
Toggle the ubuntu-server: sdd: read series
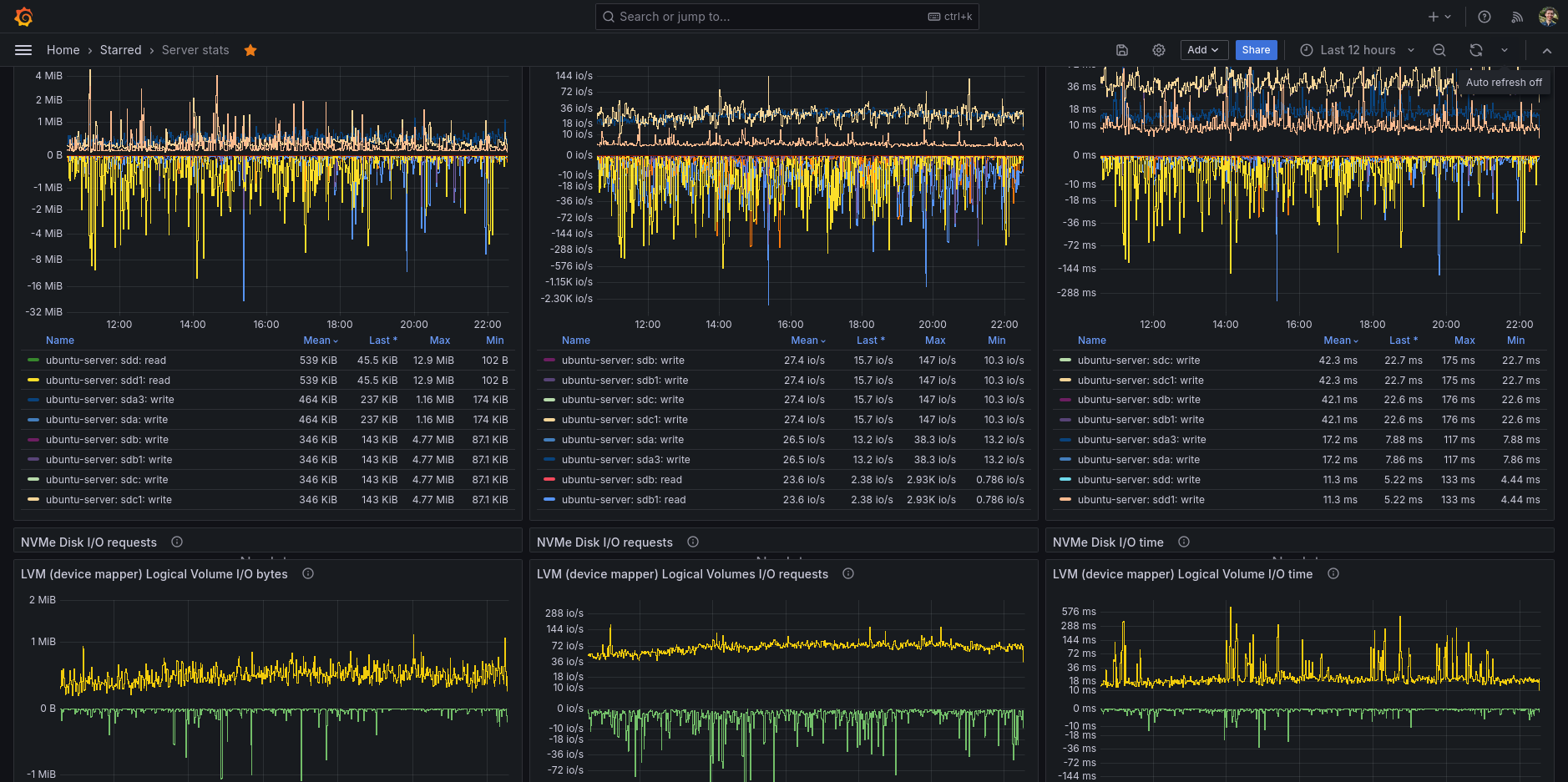click(106, 361)
